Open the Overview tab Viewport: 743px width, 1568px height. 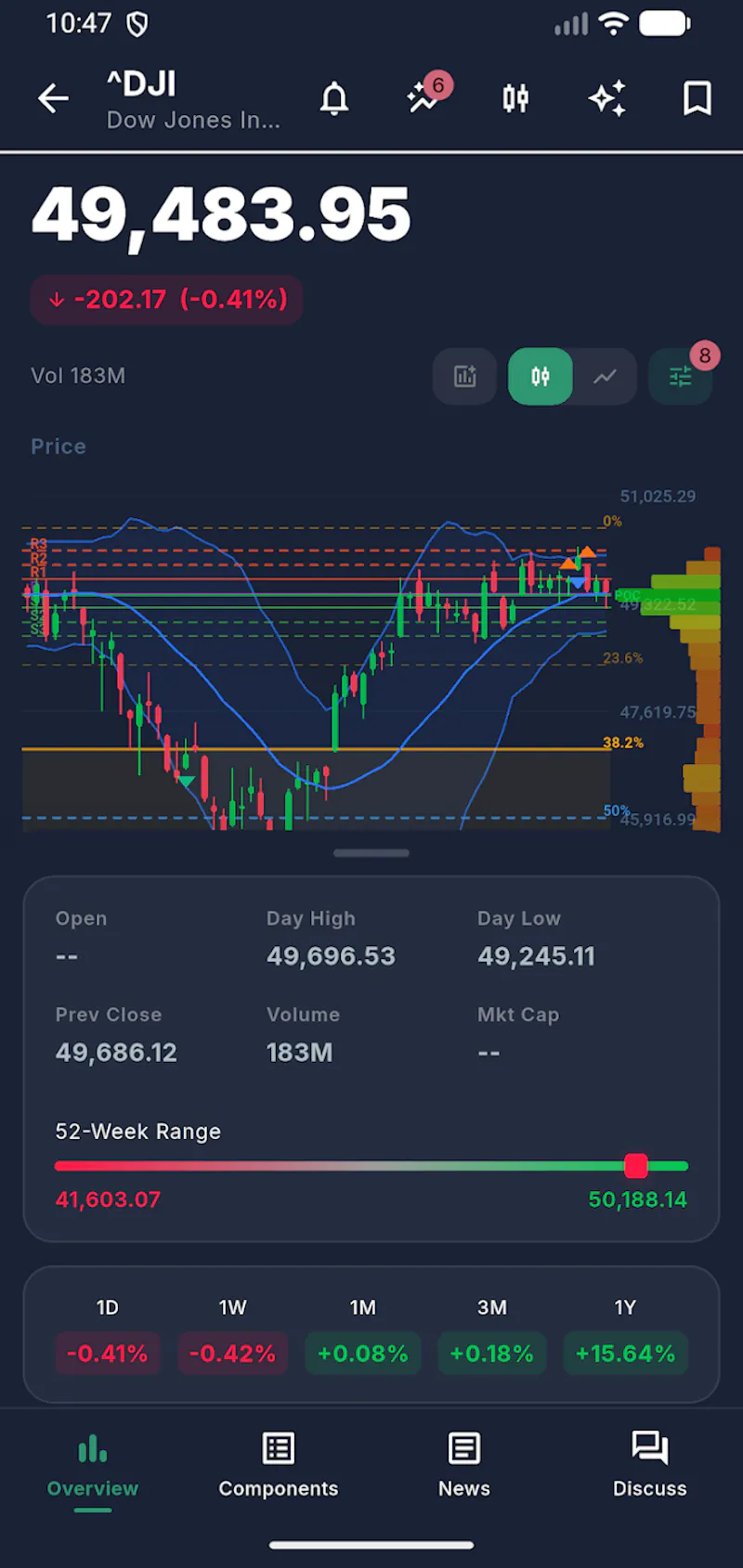(x=93, y=1467)
